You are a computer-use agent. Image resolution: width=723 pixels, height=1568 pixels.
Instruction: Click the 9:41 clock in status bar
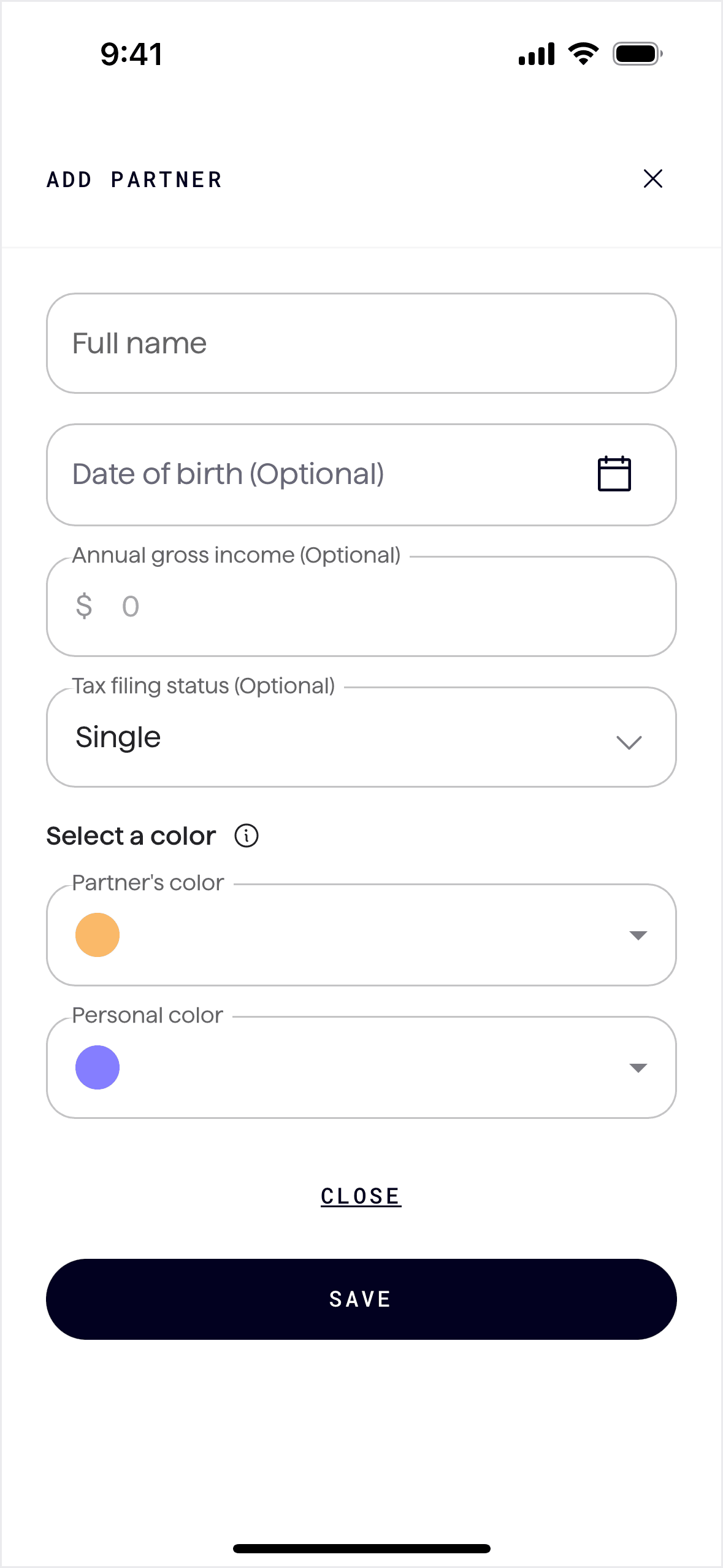pyautogui.click(x=131, y=54)
